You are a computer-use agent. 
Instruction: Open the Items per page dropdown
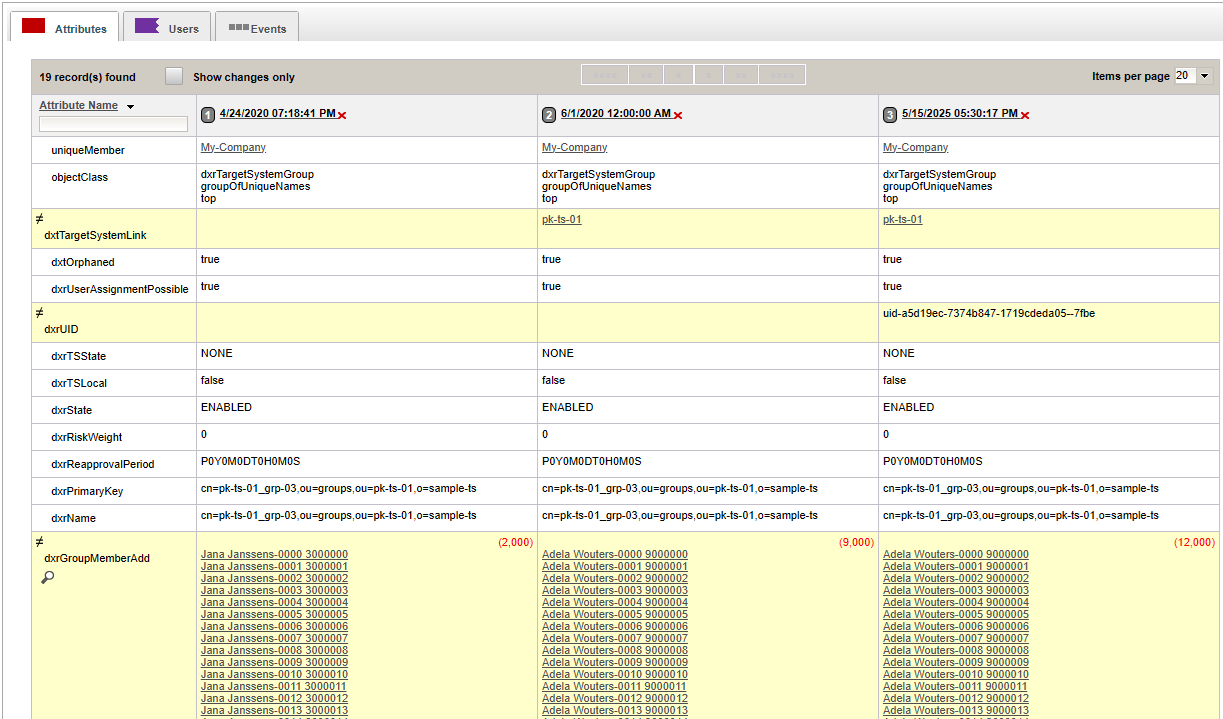(x=1204, y=75)
